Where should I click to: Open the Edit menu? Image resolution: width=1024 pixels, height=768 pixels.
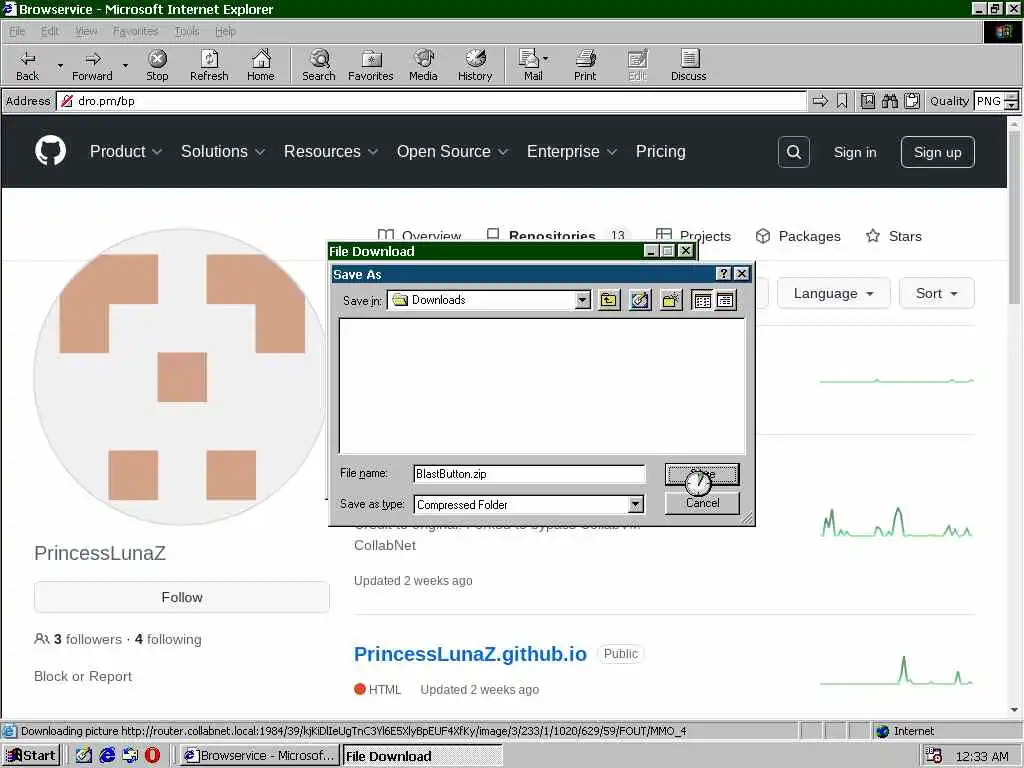[50, 31]
